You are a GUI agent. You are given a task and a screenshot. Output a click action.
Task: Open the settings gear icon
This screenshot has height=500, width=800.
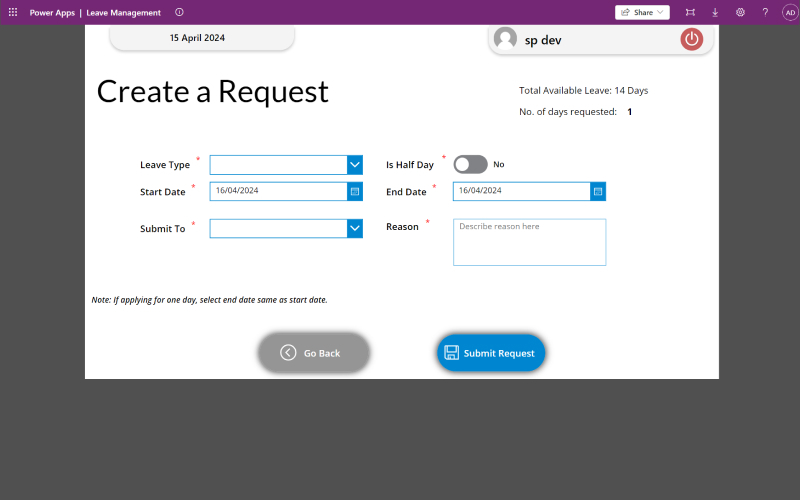pos(740,12)
